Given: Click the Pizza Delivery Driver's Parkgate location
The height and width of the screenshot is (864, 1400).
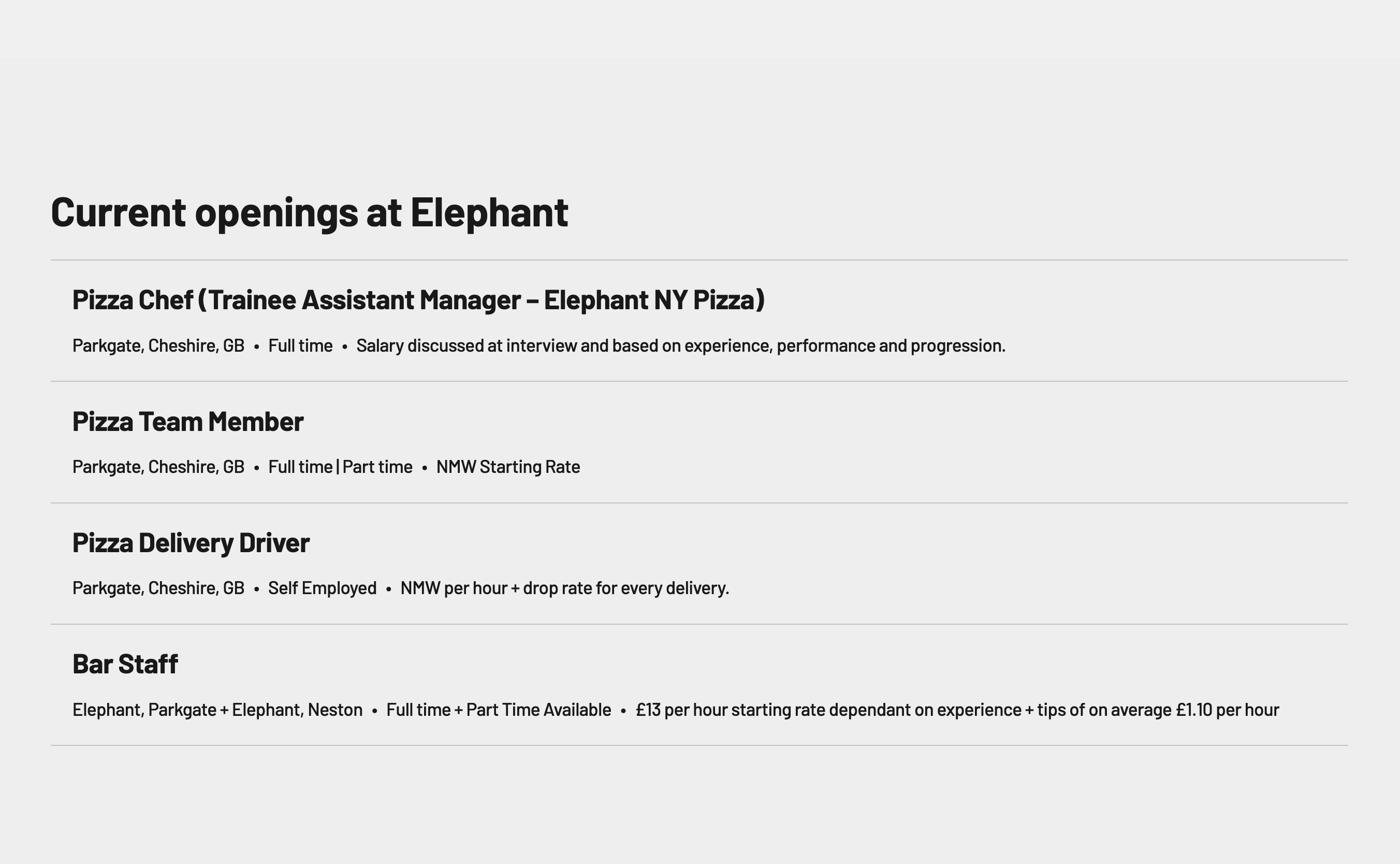Looking at the screenshot, I should tap(158, 588).
